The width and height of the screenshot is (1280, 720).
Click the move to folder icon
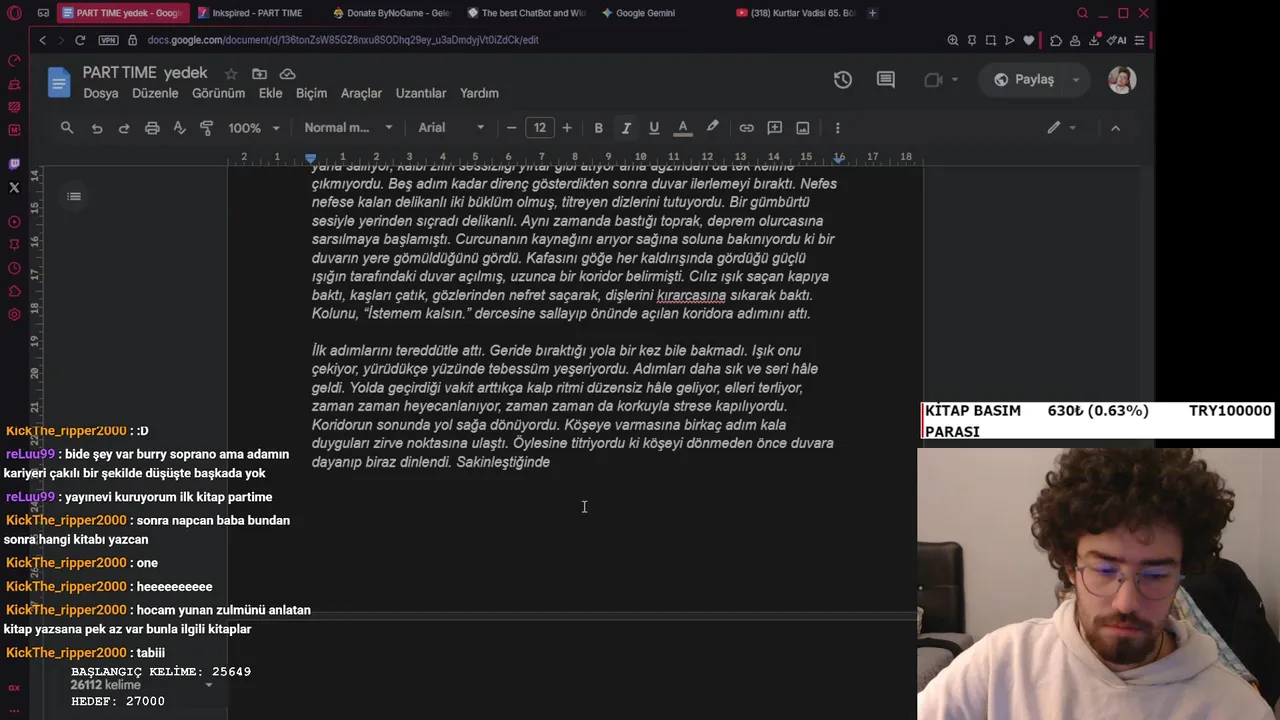[x=259, y=74]
